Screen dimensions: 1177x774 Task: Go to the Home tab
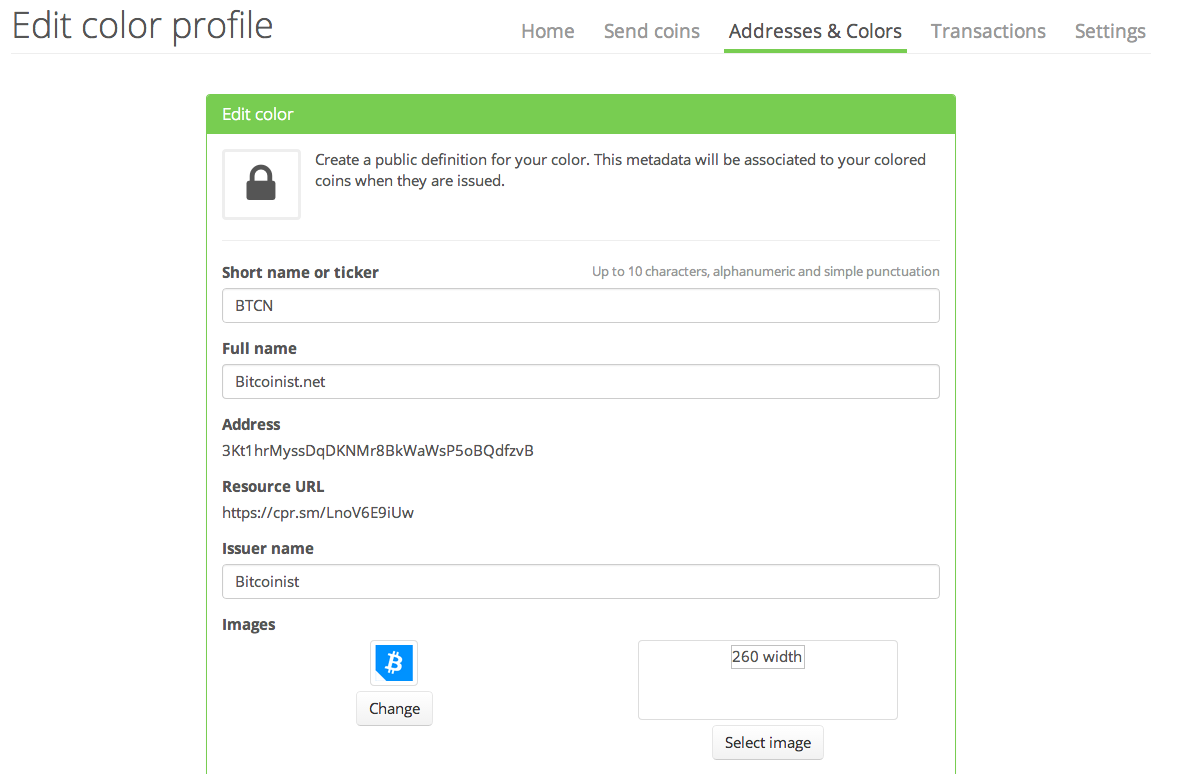pyautogui.click(x=547, y=31)
